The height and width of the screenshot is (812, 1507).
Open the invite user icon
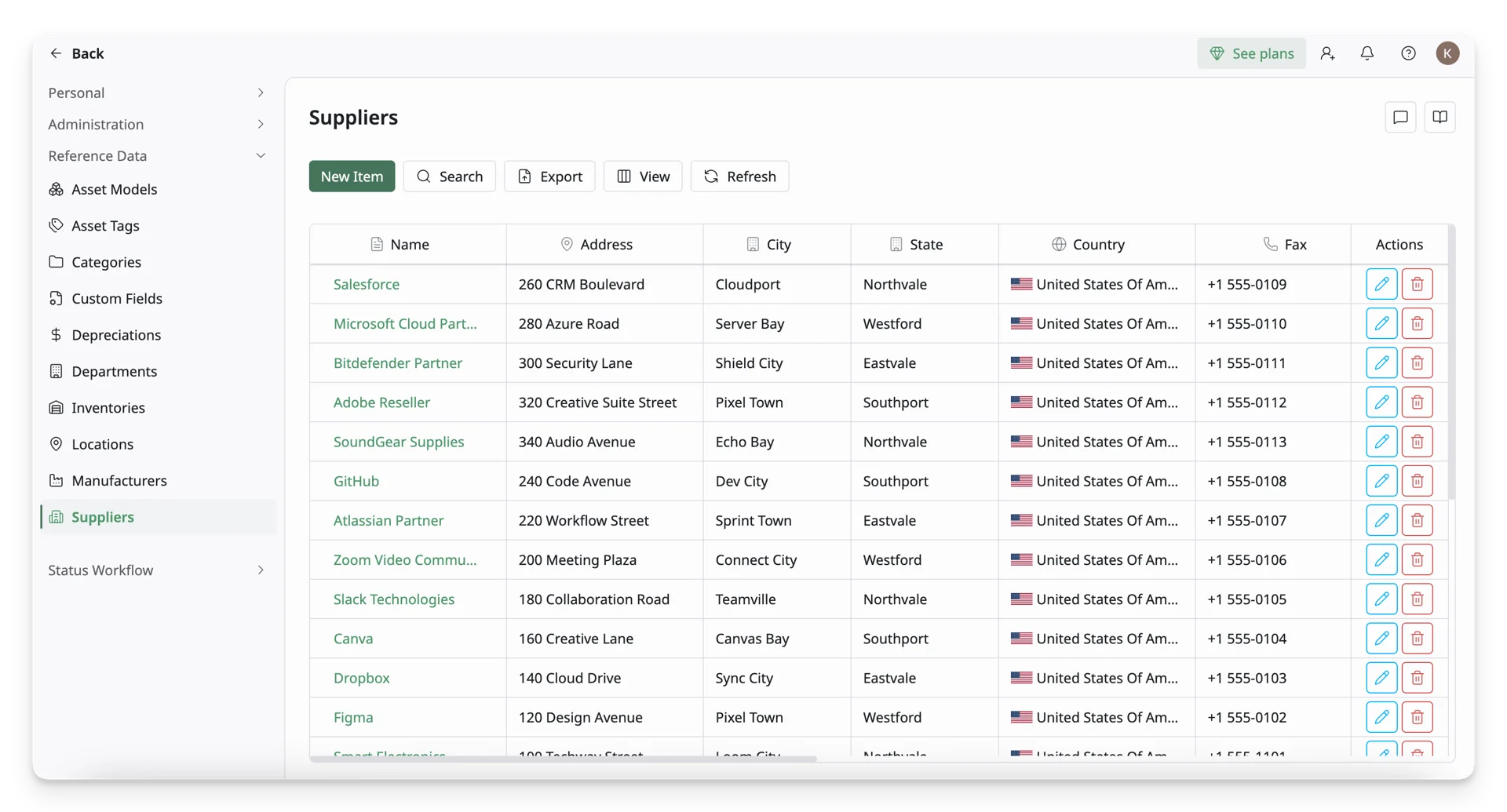coord(1327,53)
